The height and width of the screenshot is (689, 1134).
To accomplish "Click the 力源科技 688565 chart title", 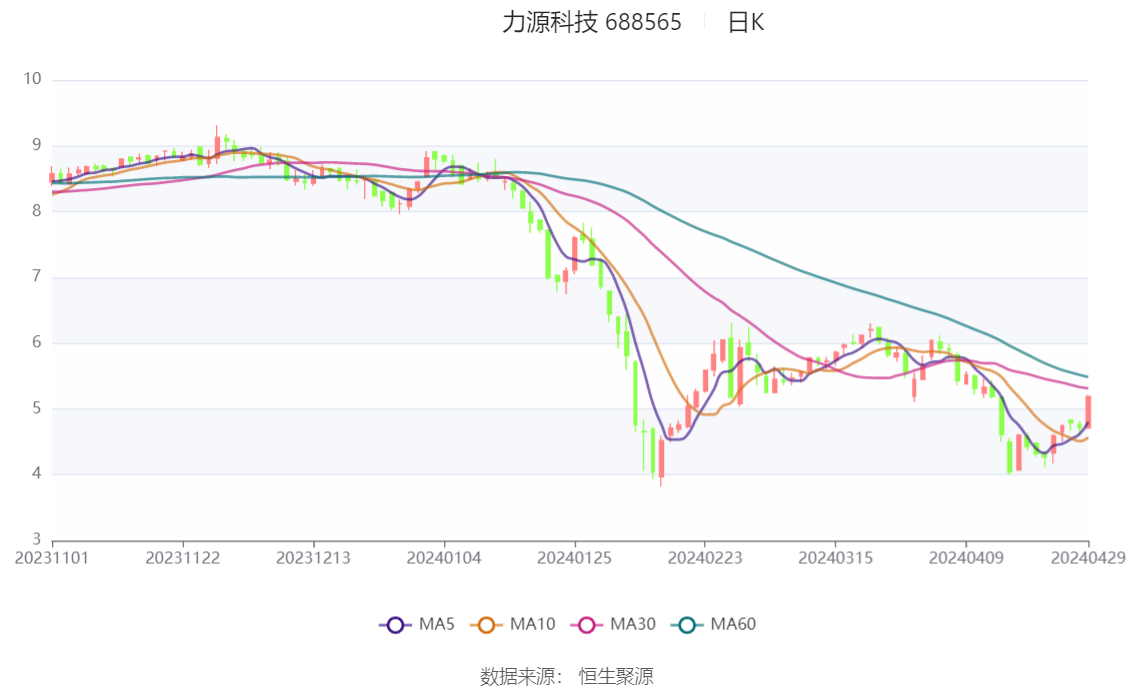I will 592,22.
